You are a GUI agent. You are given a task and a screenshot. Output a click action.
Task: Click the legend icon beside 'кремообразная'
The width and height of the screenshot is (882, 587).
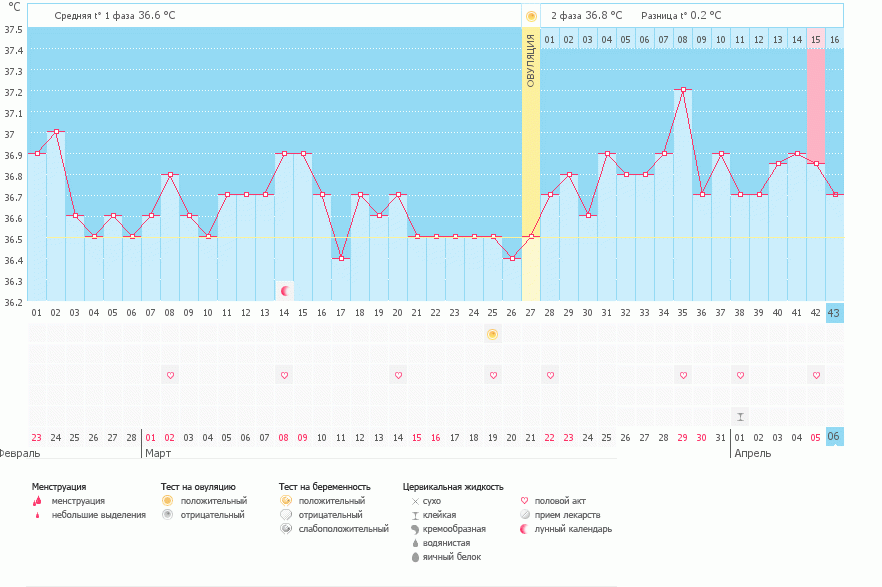[x=415, y=529]
